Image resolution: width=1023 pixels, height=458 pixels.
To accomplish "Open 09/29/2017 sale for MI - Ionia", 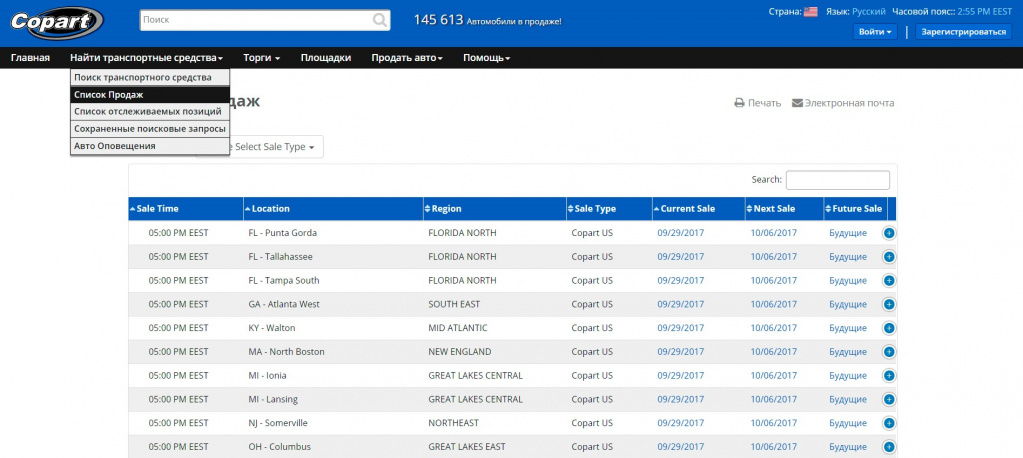I will (x=680, y=376).
